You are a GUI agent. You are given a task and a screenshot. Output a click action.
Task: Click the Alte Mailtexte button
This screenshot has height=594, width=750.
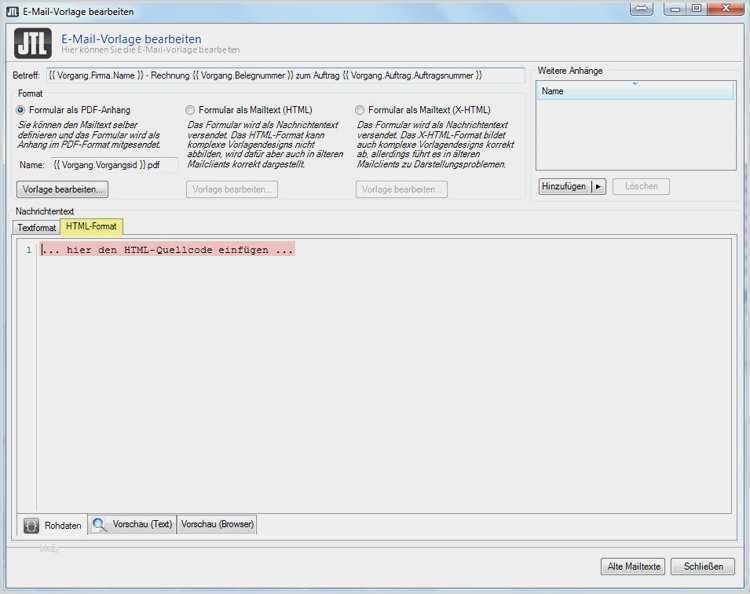tap(633, 567)
